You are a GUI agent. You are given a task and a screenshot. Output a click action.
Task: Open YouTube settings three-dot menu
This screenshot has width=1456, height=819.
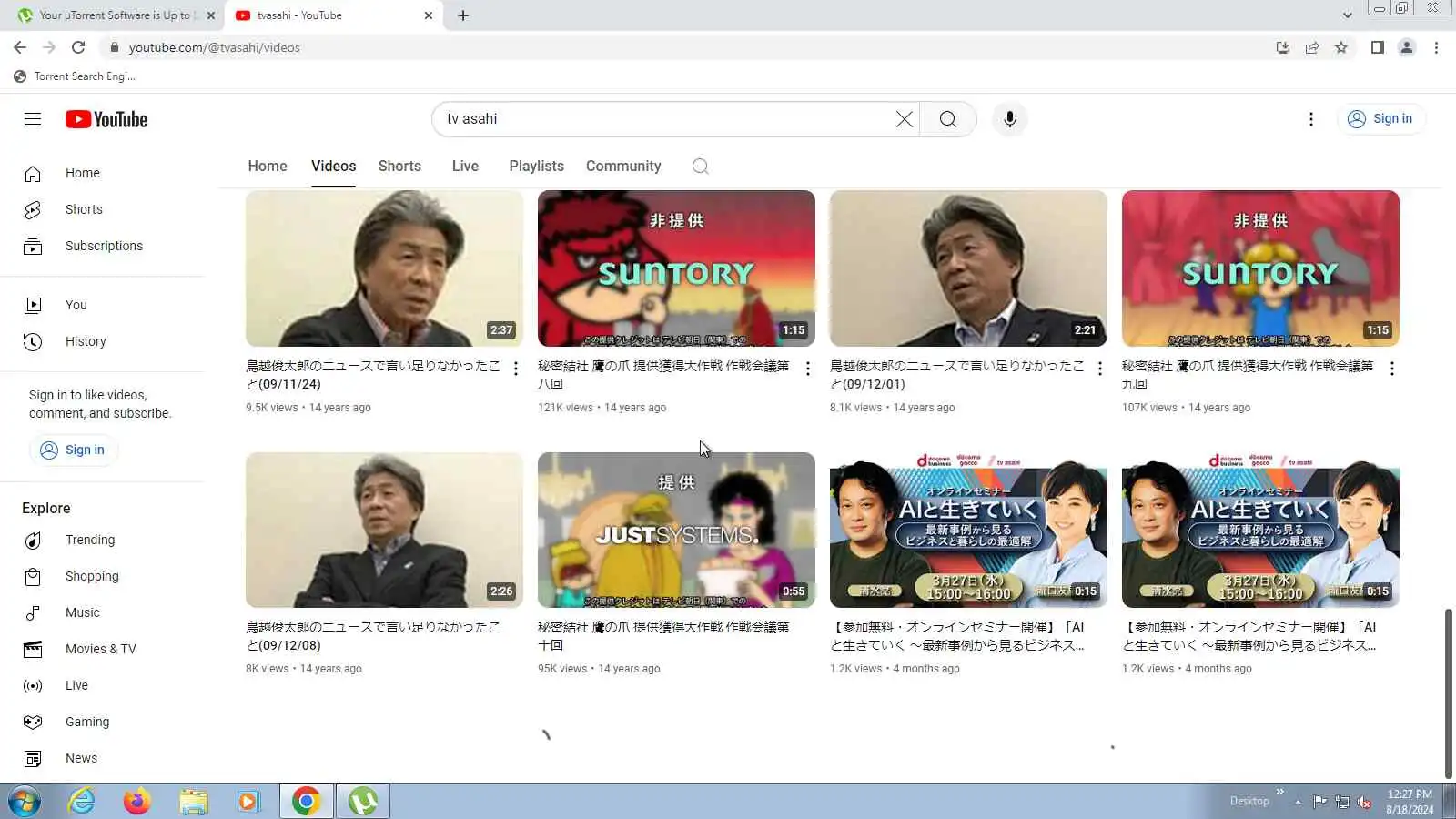(1310, 119)
